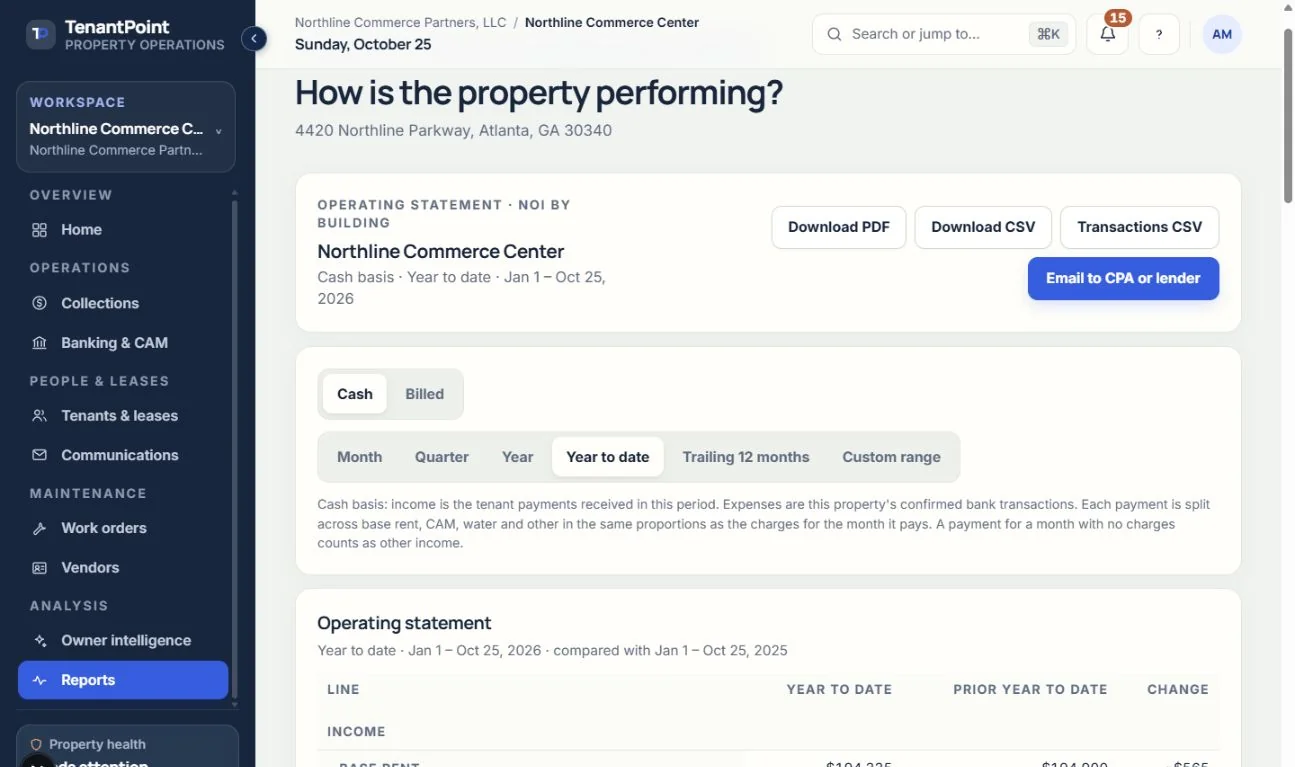Select the Trailing 12 months tab
Viewport: 1295px width, 767px height.
tap(746, 457)
